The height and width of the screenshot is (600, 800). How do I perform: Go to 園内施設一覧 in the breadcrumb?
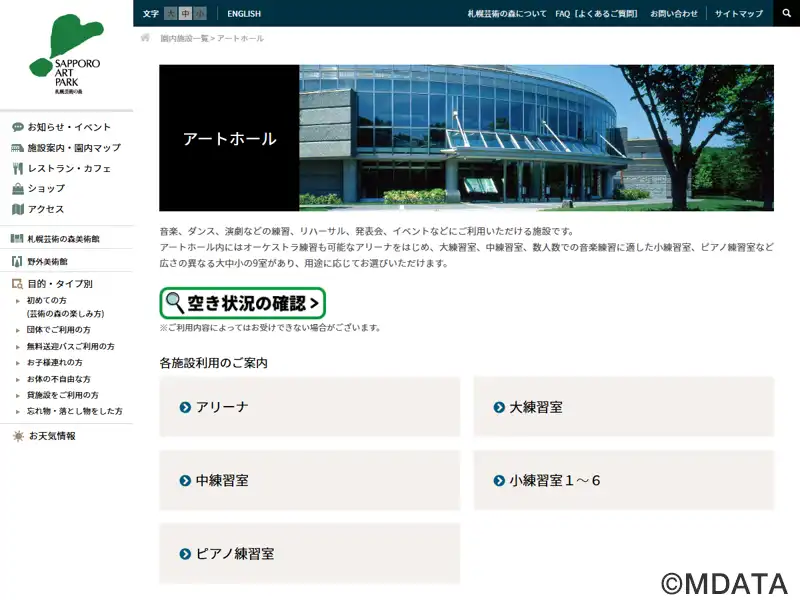click(x=184, y=38)
